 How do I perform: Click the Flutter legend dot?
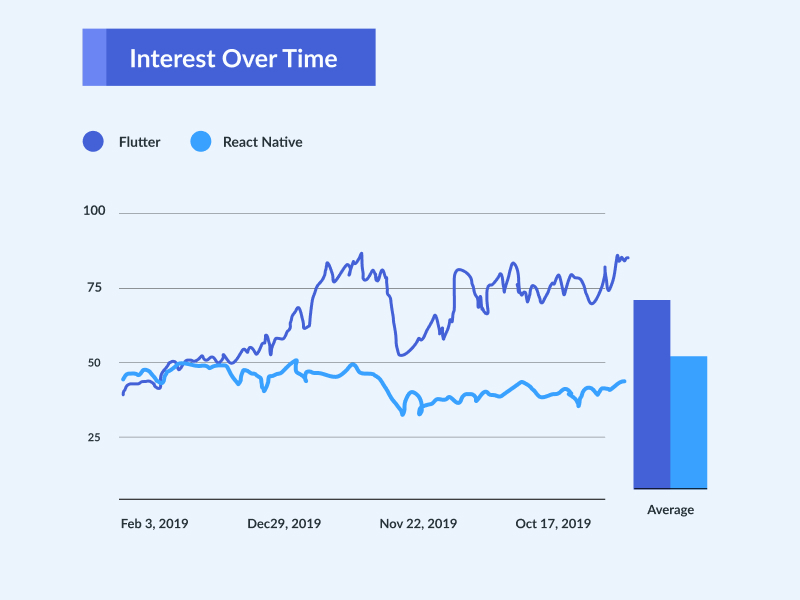(93, 141)
